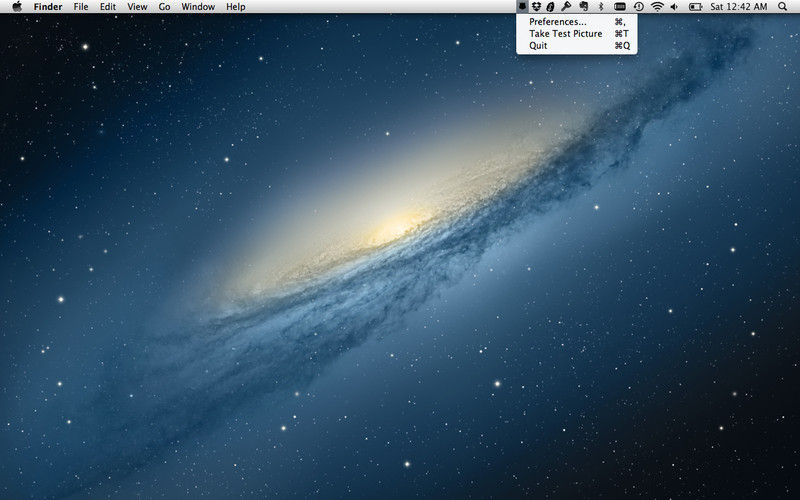Open the volume control icon

point(674,7)
